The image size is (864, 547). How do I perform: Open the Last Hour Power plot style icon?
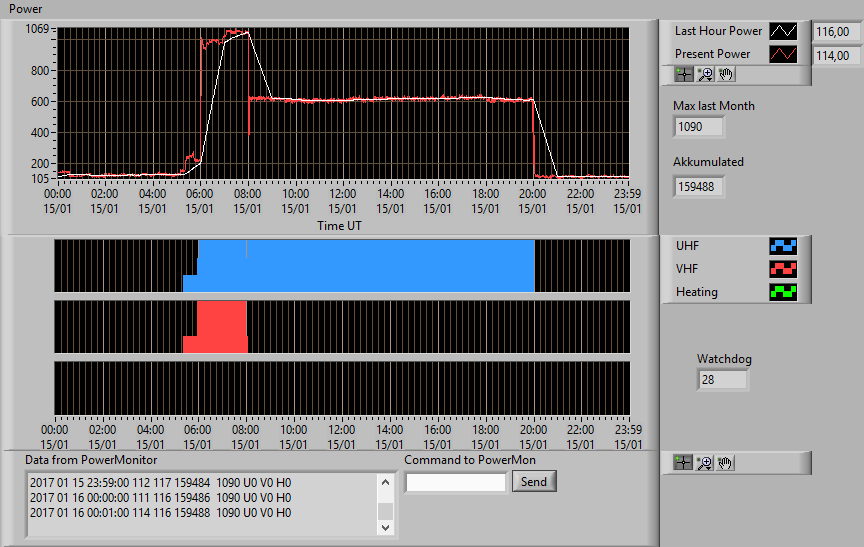(x=783, y=31)
